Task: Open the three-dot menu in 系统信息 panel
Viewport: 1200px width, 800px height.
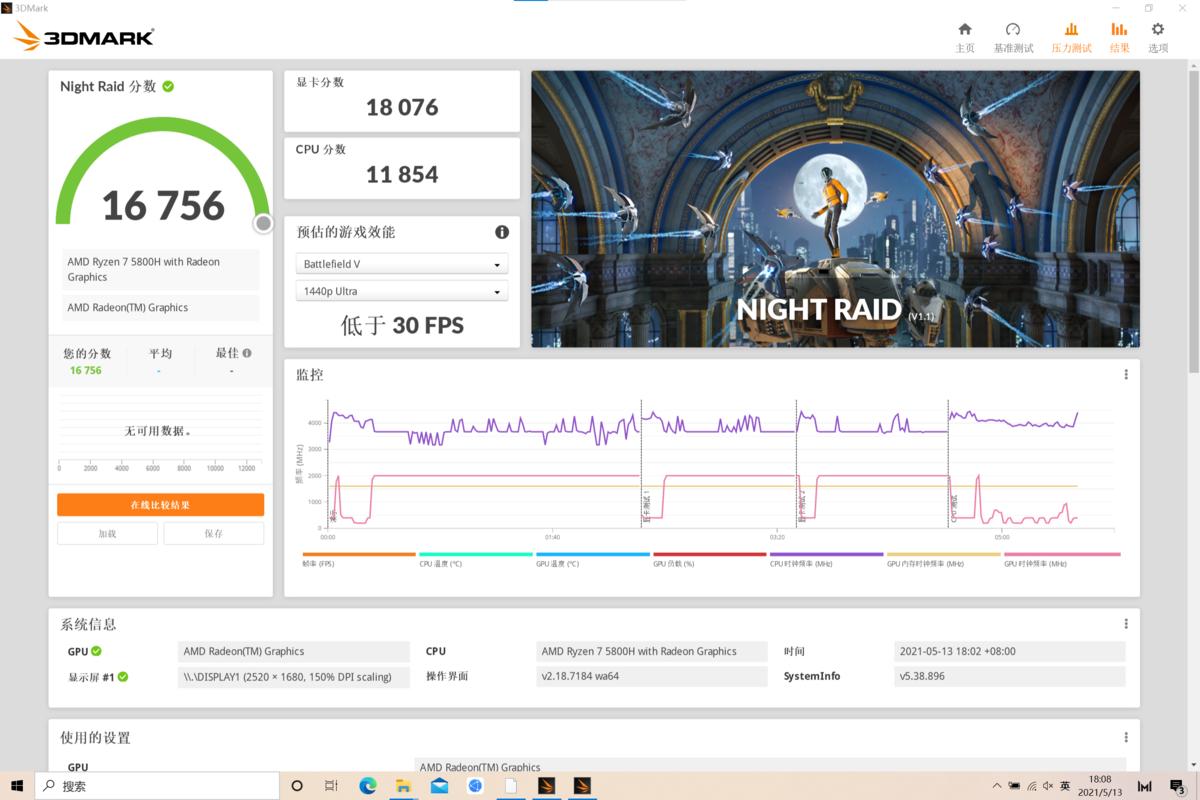Action: coord(1125,624)
